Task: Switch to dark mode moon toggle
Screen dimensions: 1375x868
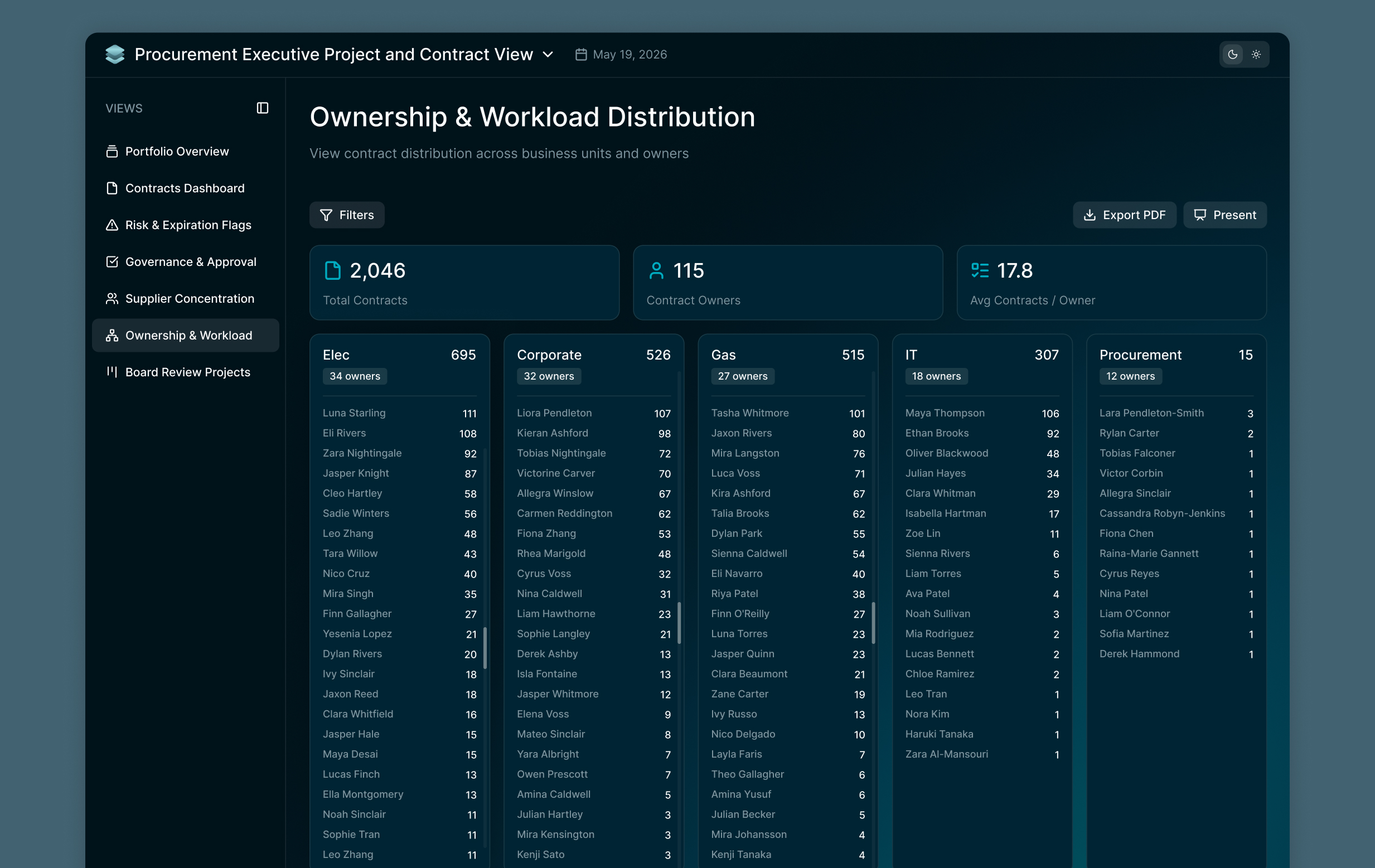Action: pyautogui.click(x=1232, y=54)
